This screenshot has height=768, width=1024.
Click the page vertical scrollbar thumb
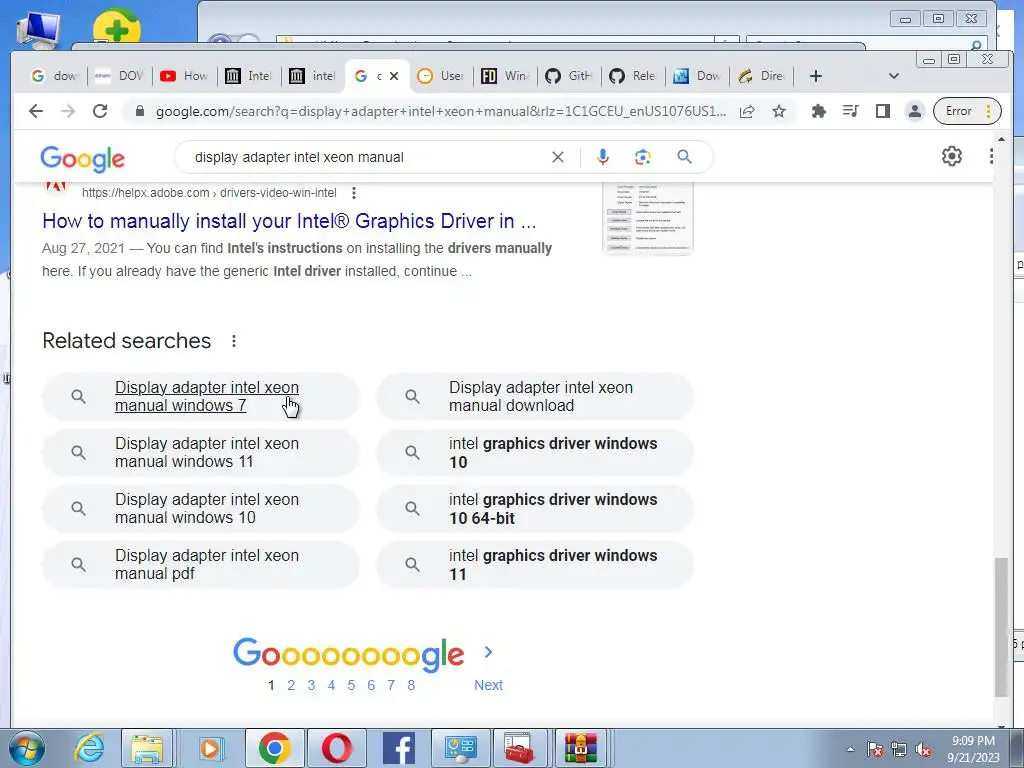coord(1000,627)
